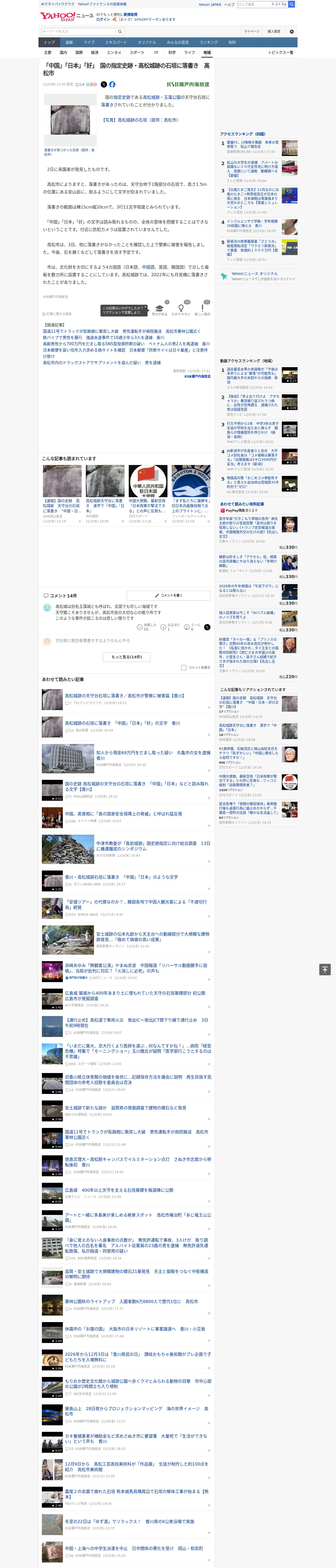Viewport: 336px width, 1568px height.
Task: Select the ランキング navigation tab
Action: [209, 43]
